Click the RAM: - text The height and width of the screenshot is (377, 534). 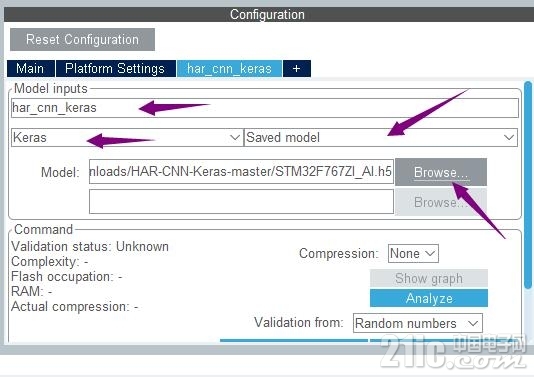[x=32, y=292]
